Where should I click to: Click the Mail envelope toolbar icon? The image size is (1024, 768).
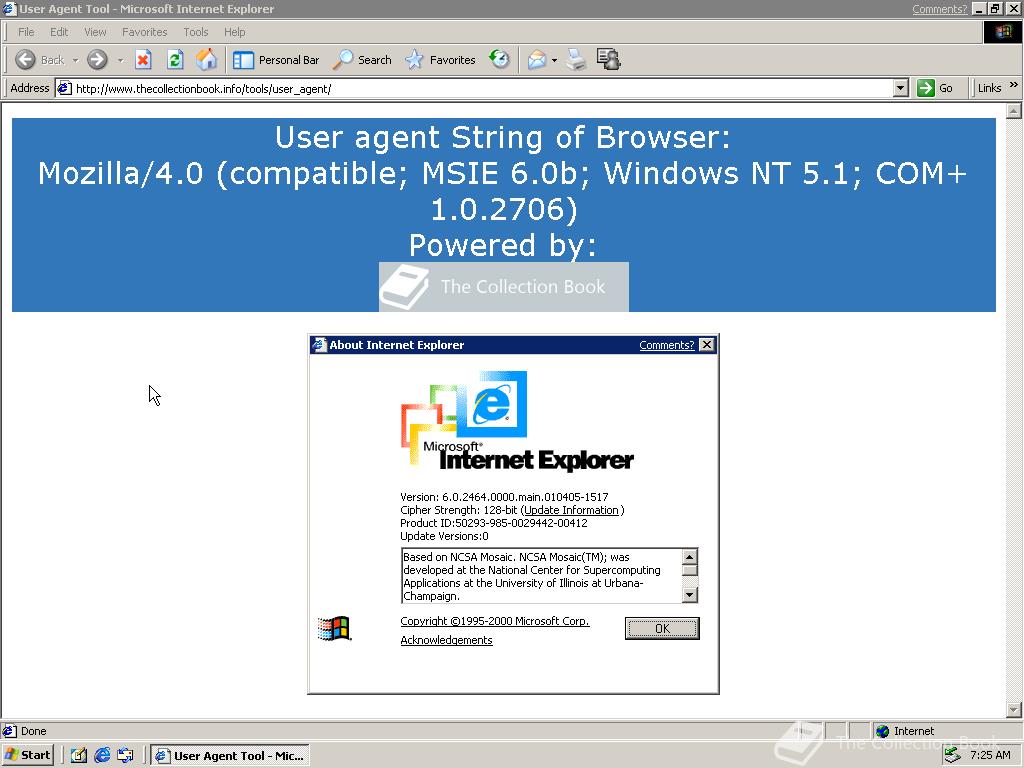pyautogui.click(x=536, y=60)
